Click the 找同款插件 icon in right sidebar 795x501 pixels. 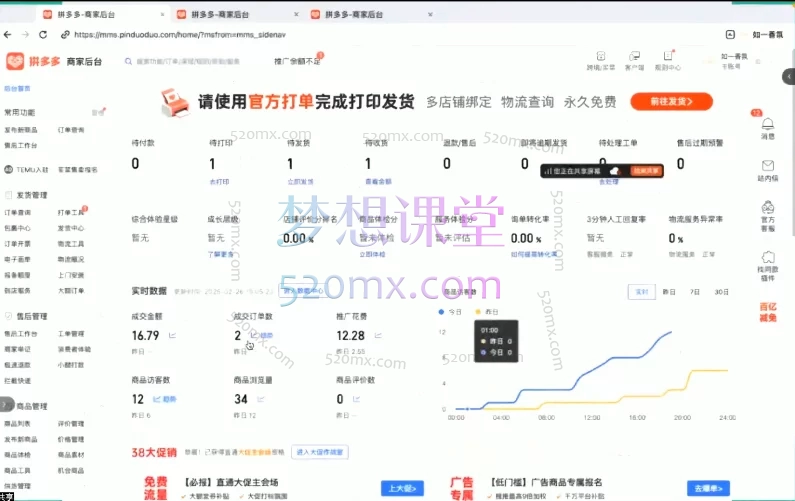point(768,257)
